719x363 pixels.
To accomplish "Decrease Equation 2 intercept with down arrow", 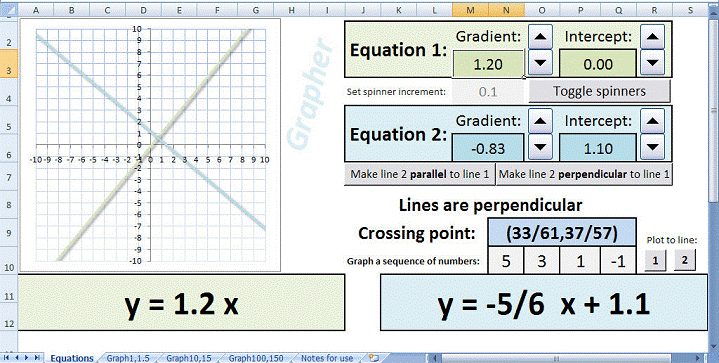I will coord(653,147).
